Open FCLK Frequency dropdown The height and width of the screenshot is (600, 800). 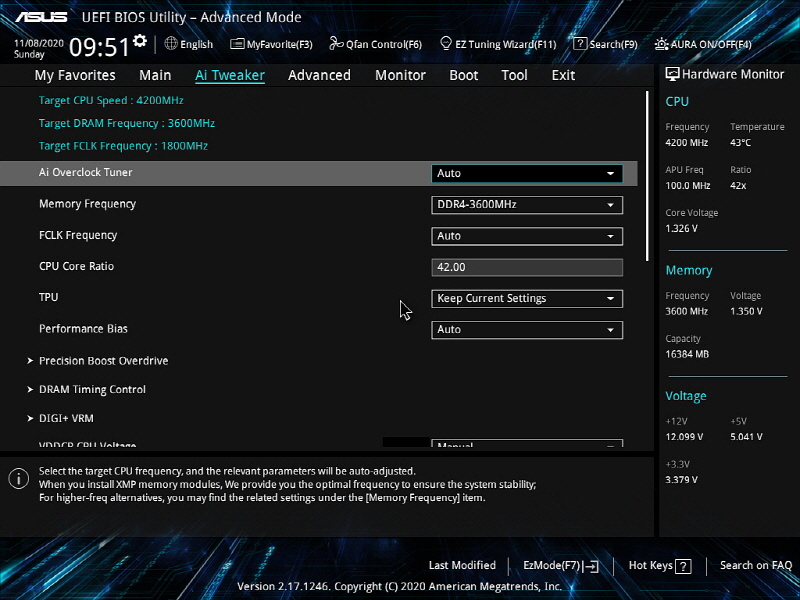coord(527,236)
